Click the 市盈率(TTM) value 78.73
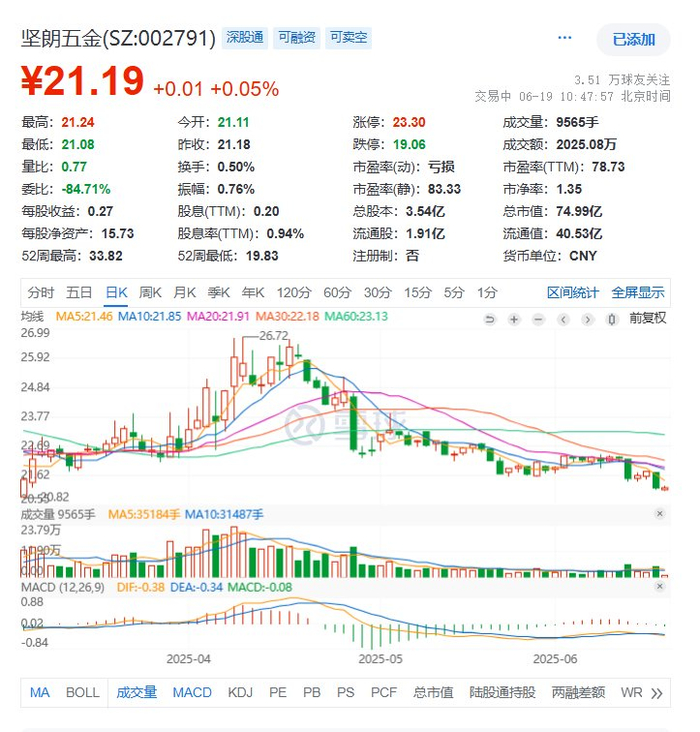700x732 pixels. pyautogui.click(x=608, y=167)
